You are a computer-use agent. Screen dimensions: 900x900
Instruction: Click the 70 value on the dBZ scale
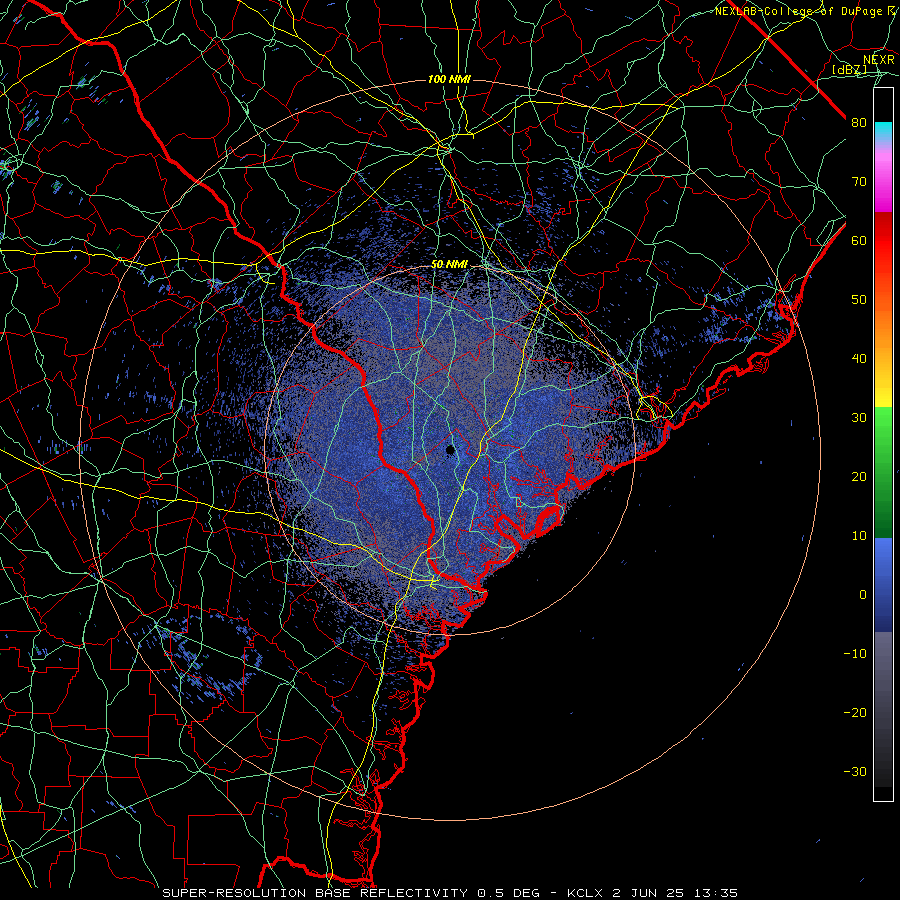click(859, 182)
